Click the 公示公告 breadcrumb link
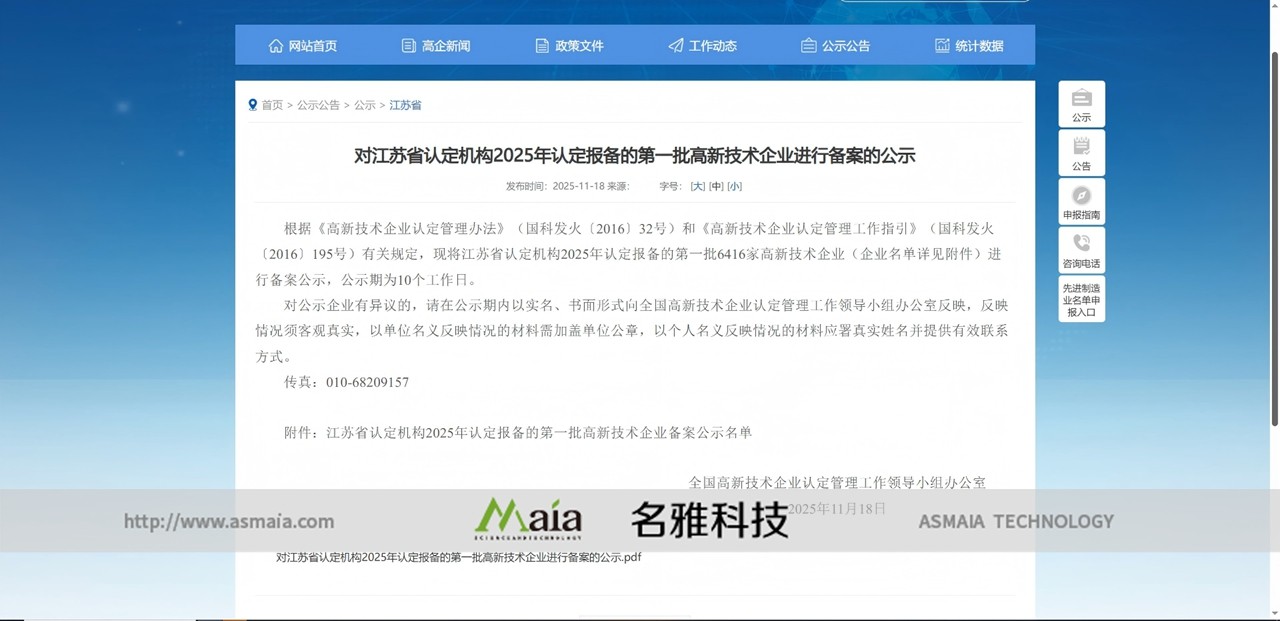Screen dimensions: 1280x621 click(317, 104)
